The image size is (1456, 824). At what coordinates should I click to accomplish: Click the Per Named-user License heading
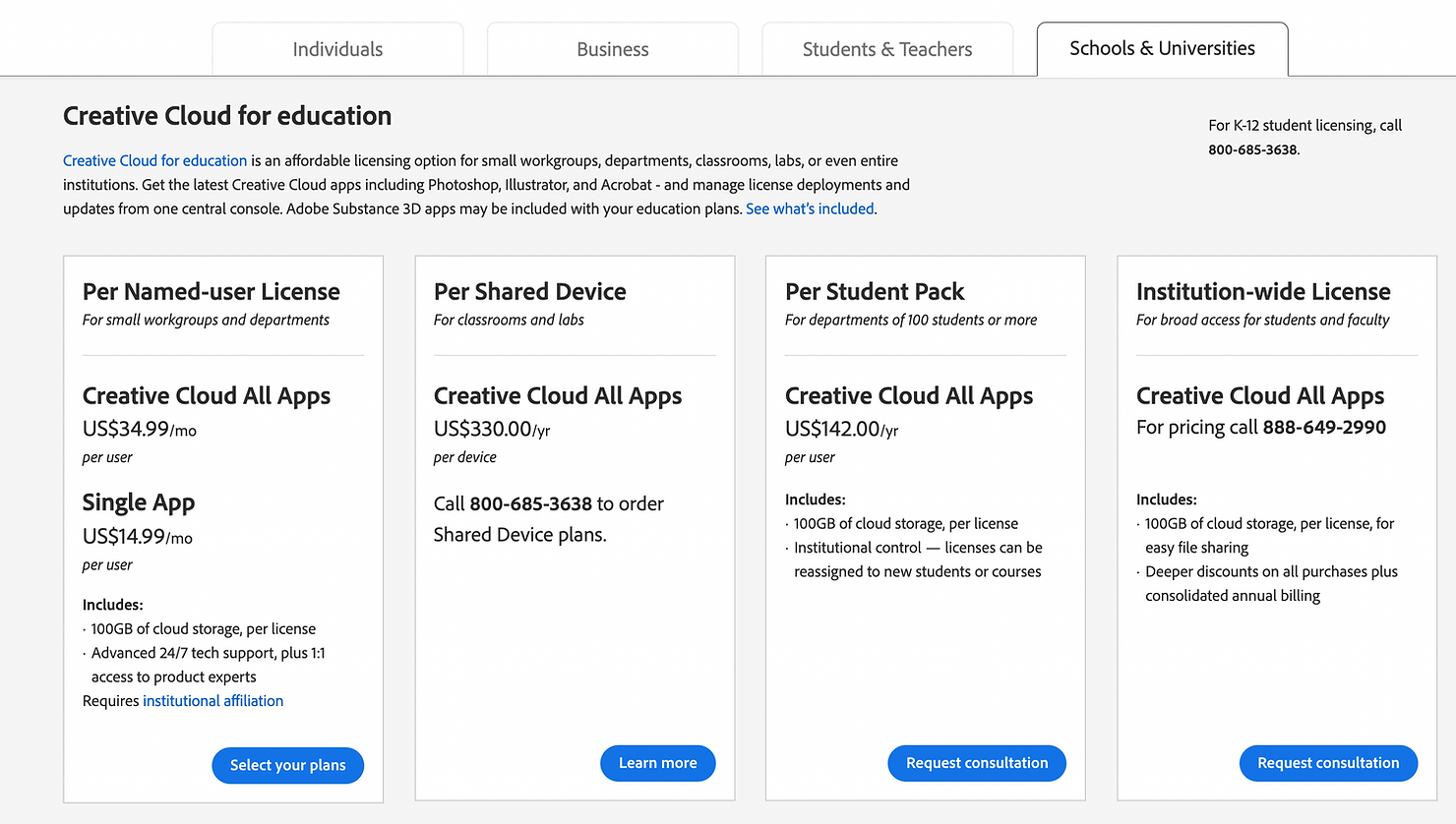pyautogui.click(x=211, y=292)
